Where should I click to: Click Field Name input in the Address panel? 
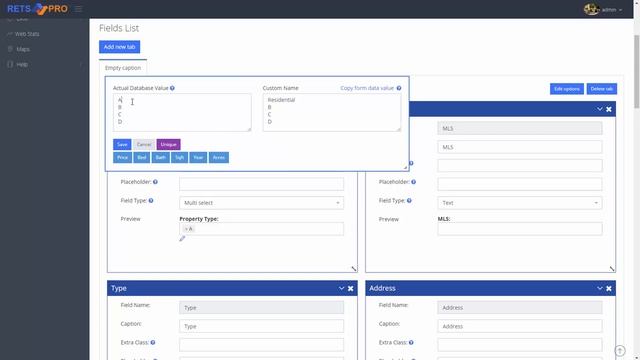520,307
